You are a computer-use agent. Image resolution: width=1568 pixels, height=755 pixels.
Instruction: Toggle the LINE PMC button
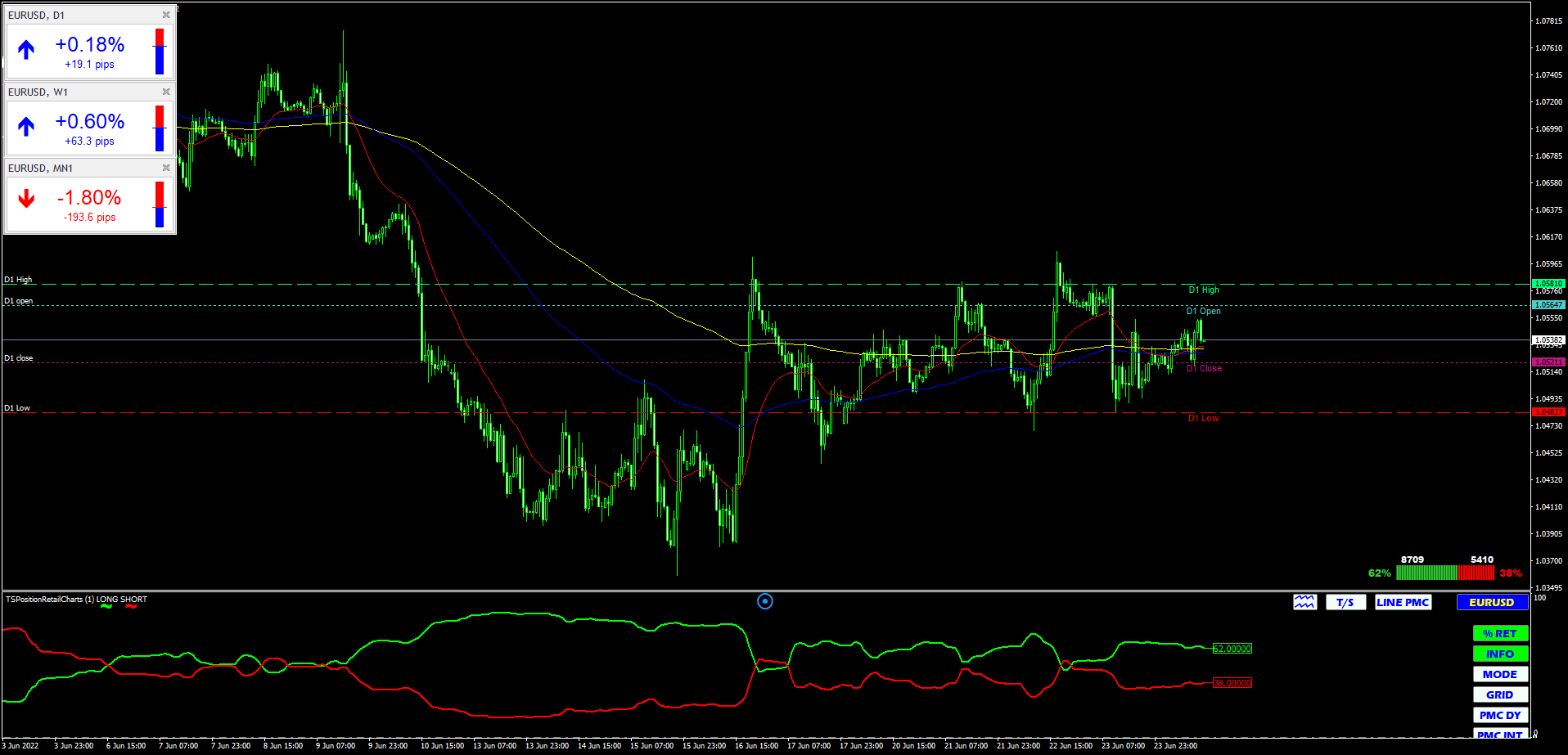(x=1403, y=602)
